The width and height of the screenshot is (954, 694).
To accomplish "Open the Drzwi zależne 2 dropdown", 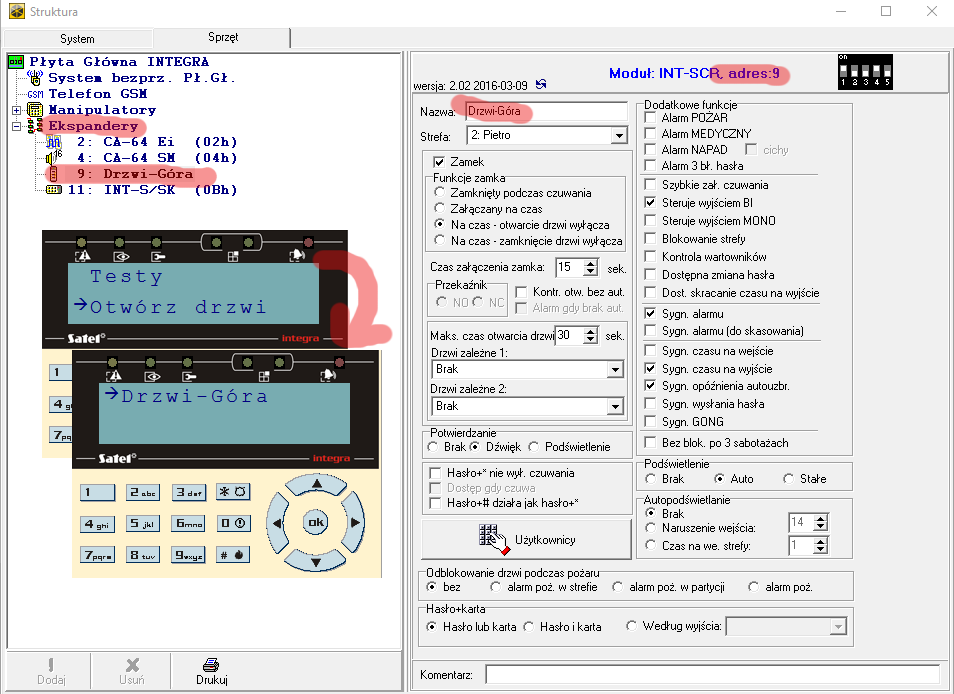I will 616,406.
